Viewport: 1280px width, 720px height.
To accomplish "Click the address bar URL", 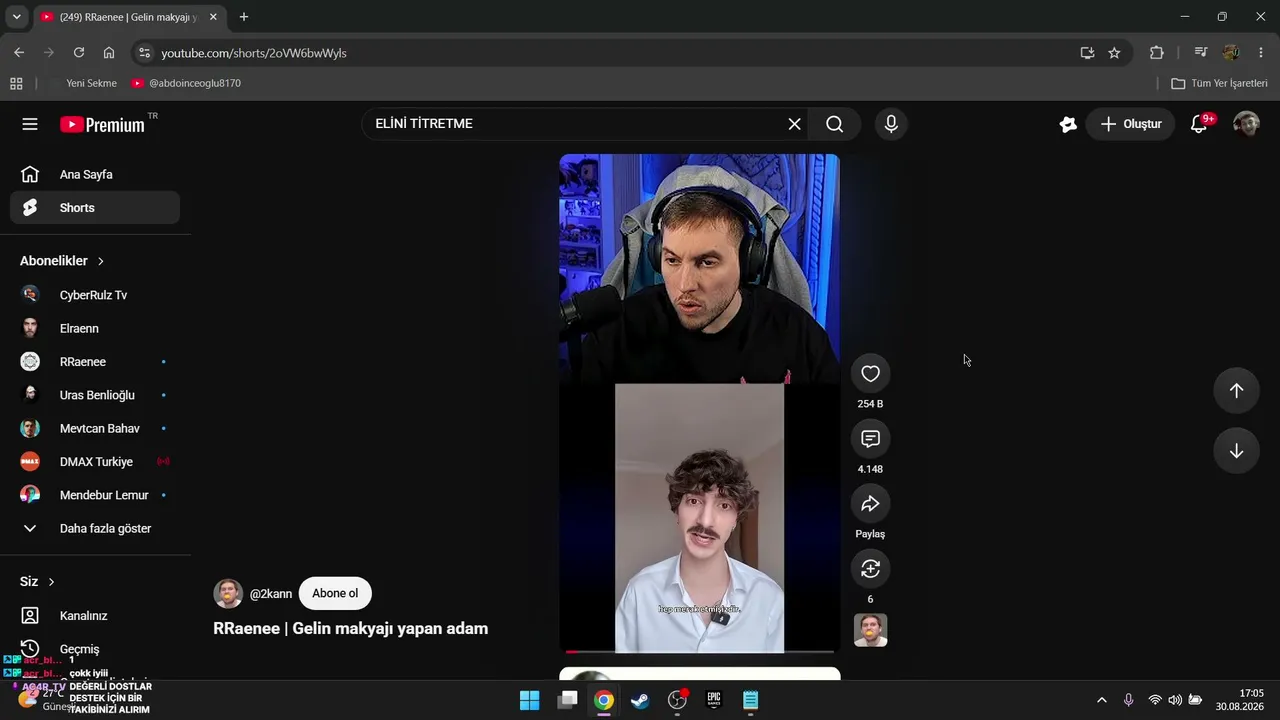I will [254, 53].
